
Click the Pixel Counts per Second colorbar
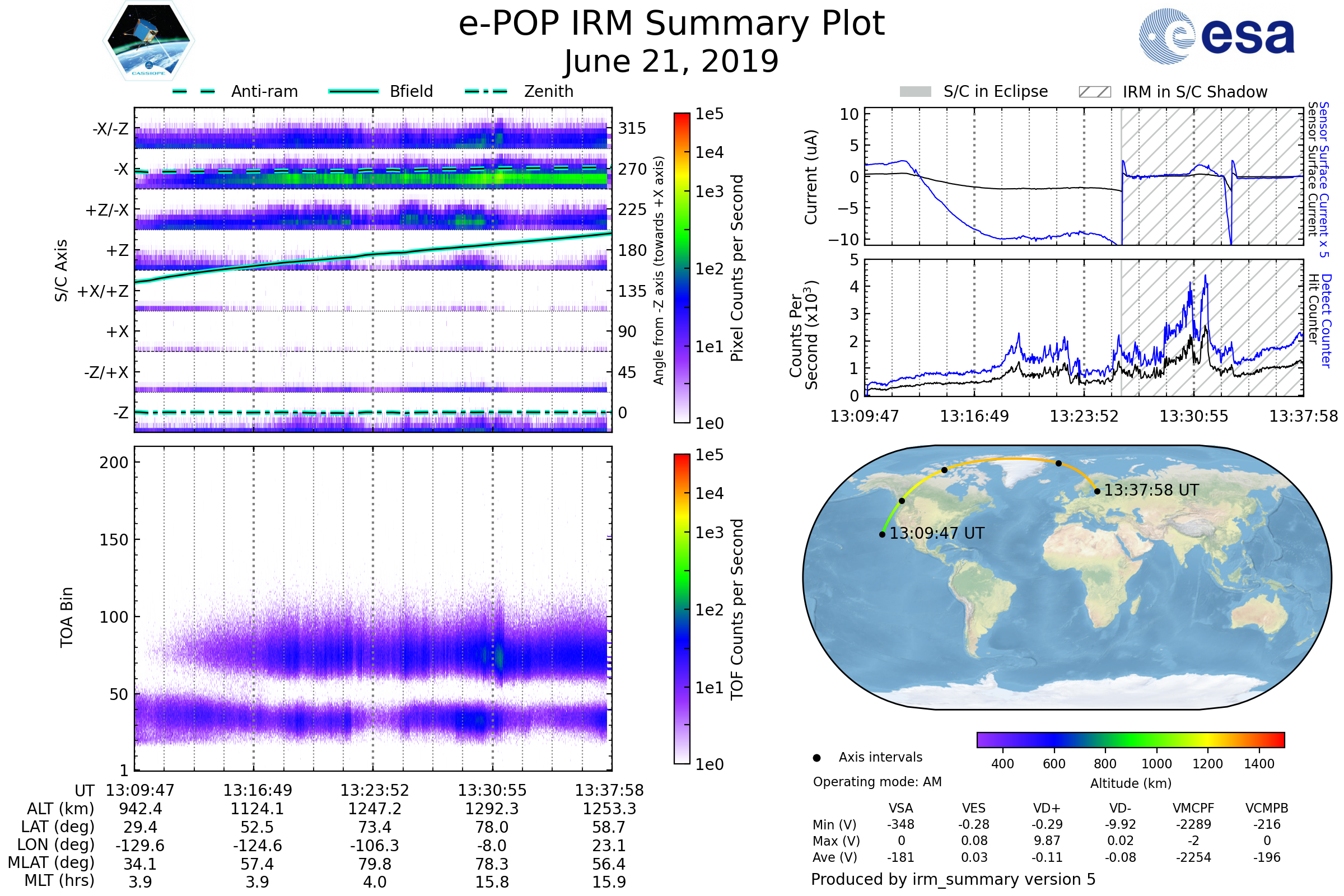(682, 268)
